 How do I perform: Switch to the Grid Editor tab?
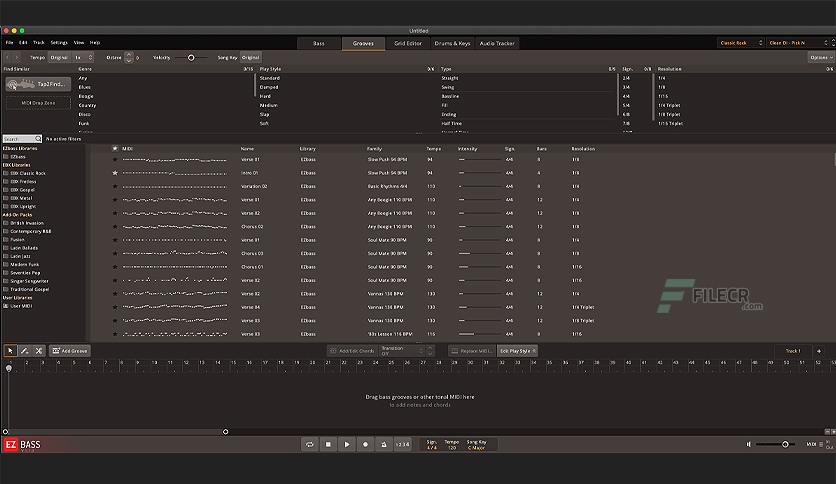click(408, 43)
